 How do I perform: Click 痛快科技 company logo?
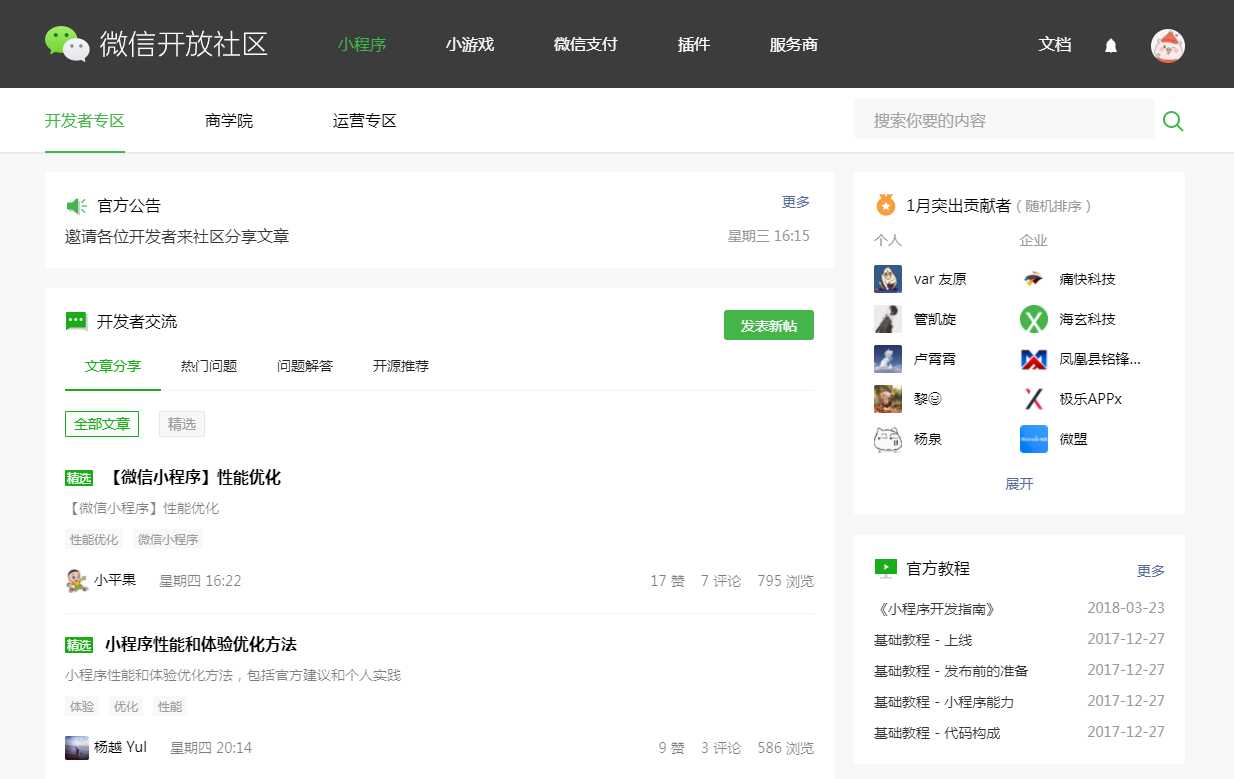point(1034,279)
